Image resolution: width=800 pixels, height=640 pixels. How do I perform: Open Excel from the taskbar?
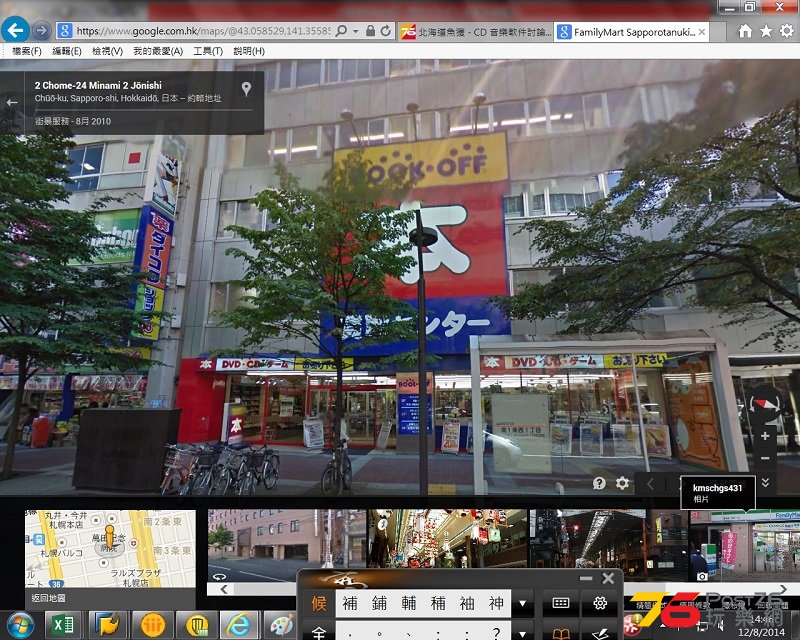point(63,624)
